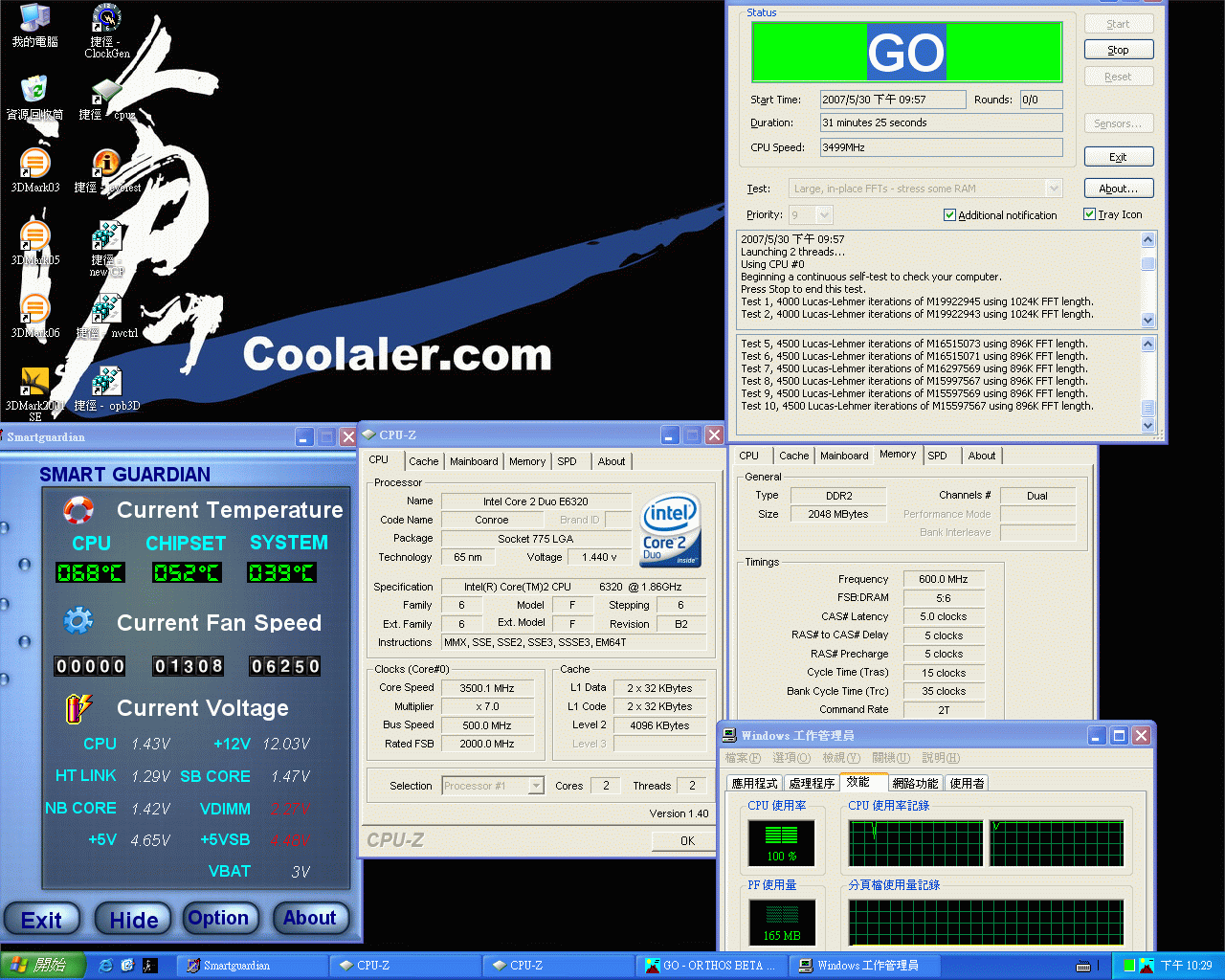
Task: Click the About button in Smart Guardian
Action: point(310,918)
